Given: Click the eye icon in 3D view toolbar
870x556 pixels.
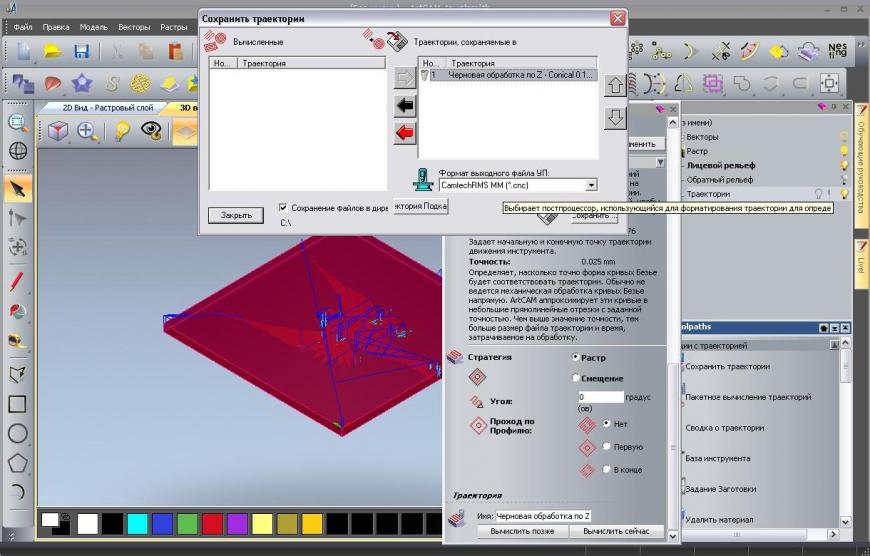Looking at the screenshot, I should pos(151,131).
